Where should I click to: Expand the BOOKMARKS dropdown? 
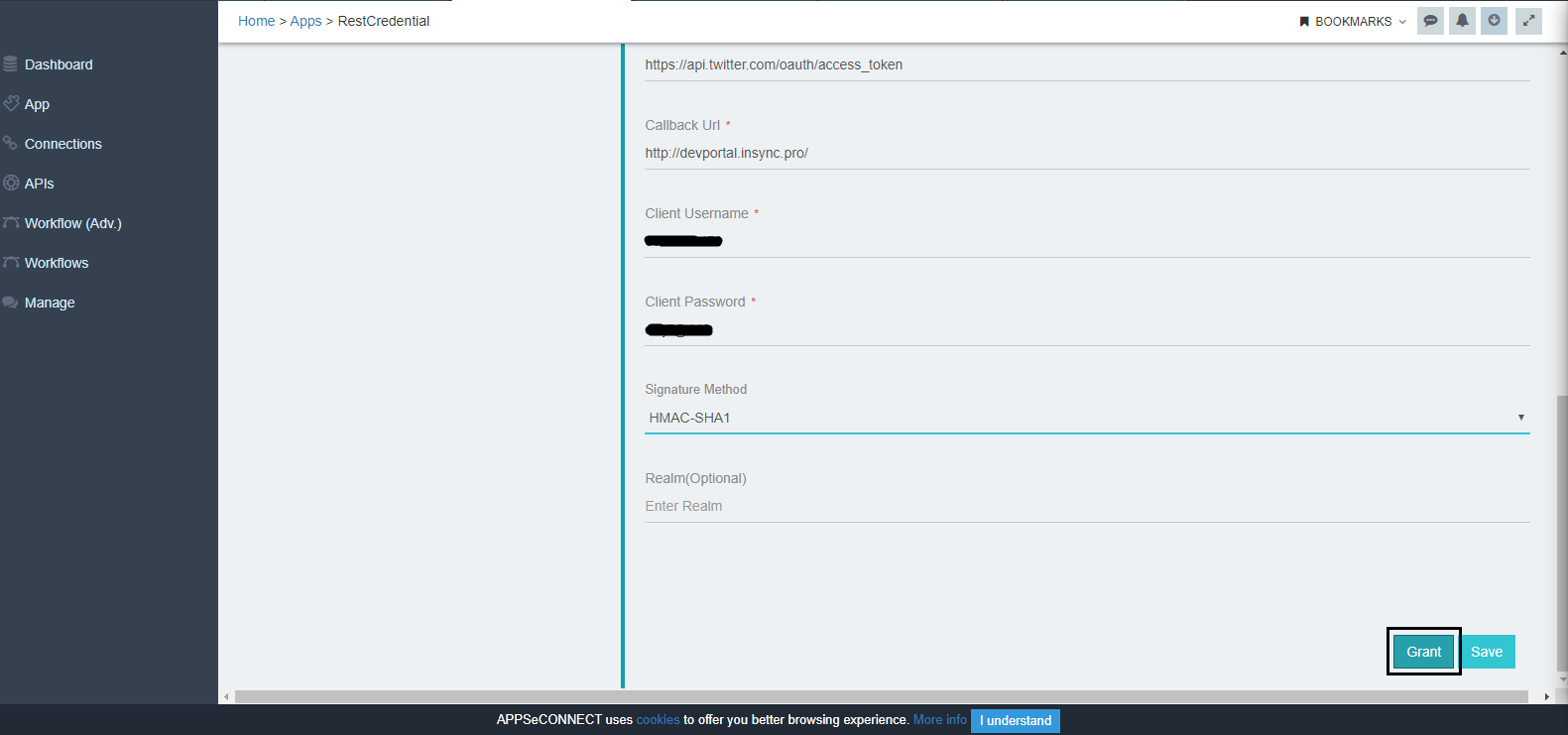click(1353, 22)
